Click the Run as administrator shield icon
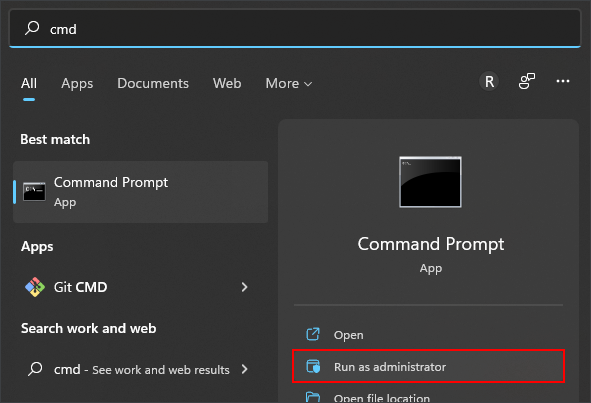 pyautogui.click(x=313, y=366)
